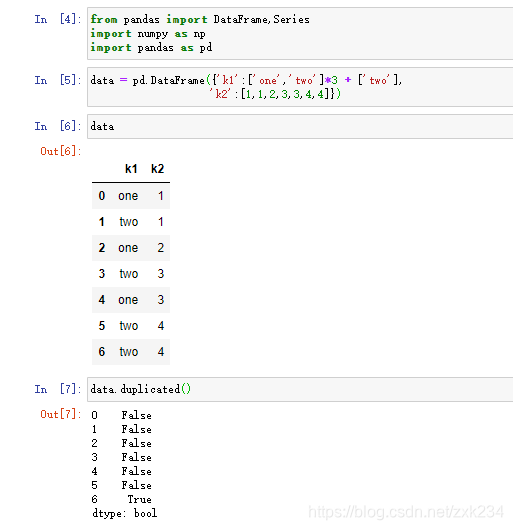513x530 pixels.
Task: Select the 'In [5]:' prompt label
Action: [58, 80]
